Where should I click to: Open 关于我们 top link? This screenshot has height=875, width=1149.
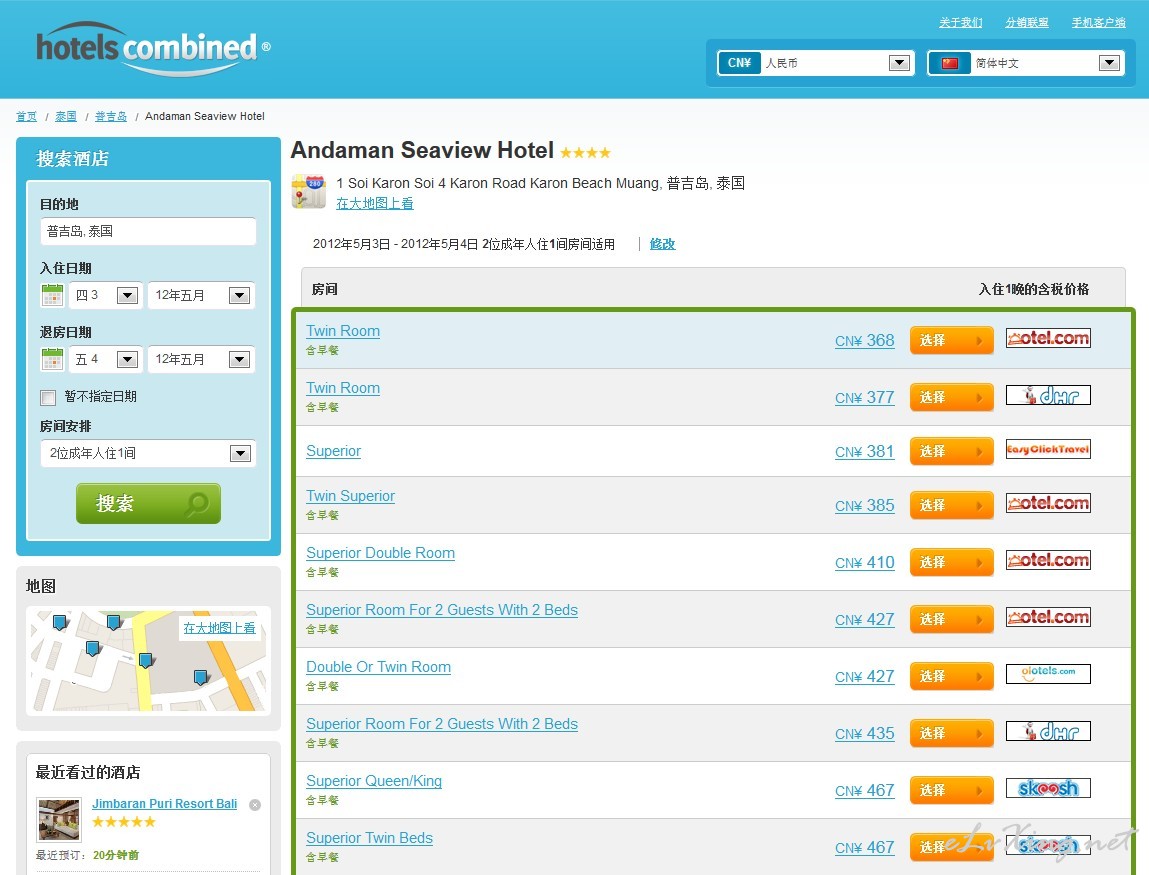[961, 23]
